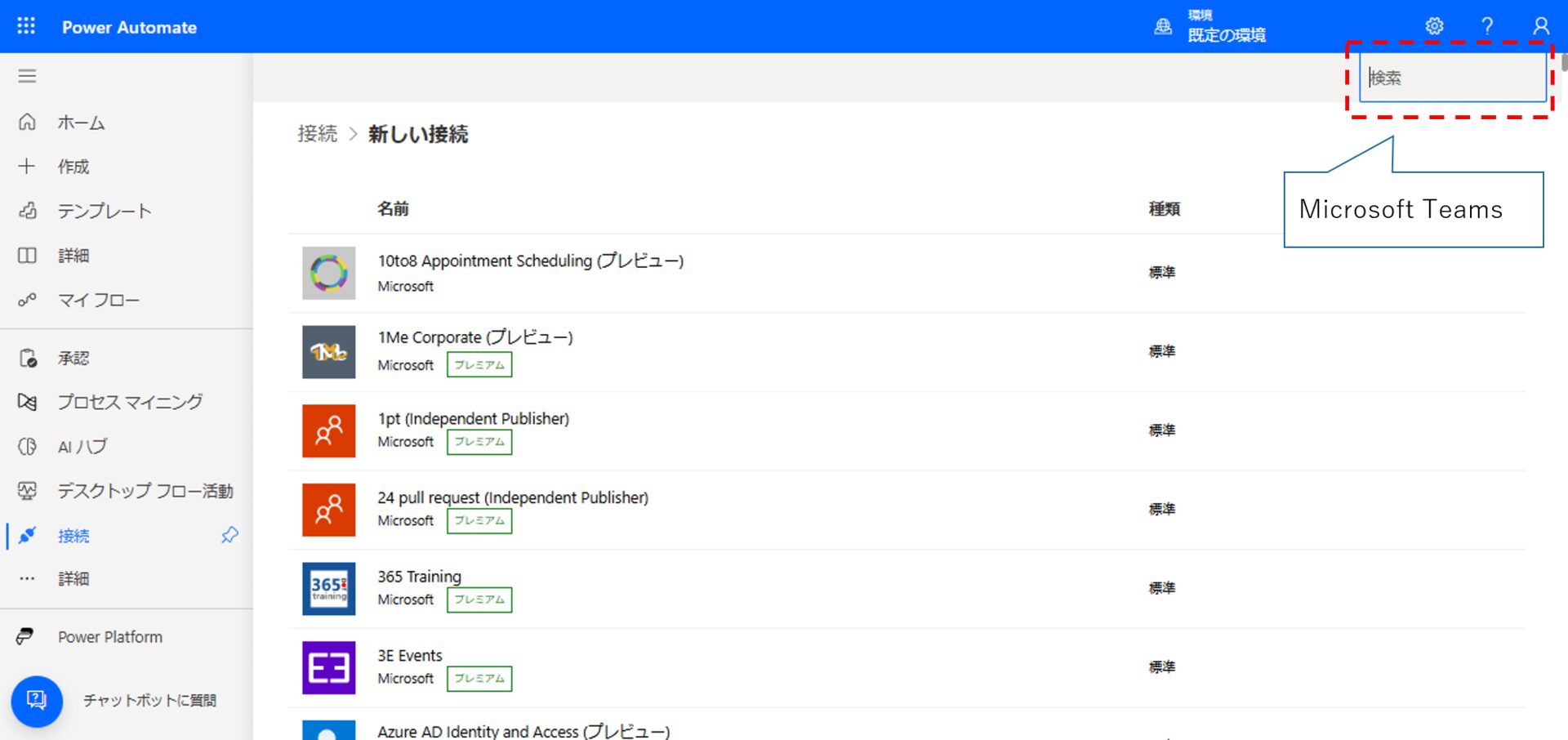Click the book icon beside 詳細
This screenshot has width=1568, height=740.
click(x=27, y=256)
